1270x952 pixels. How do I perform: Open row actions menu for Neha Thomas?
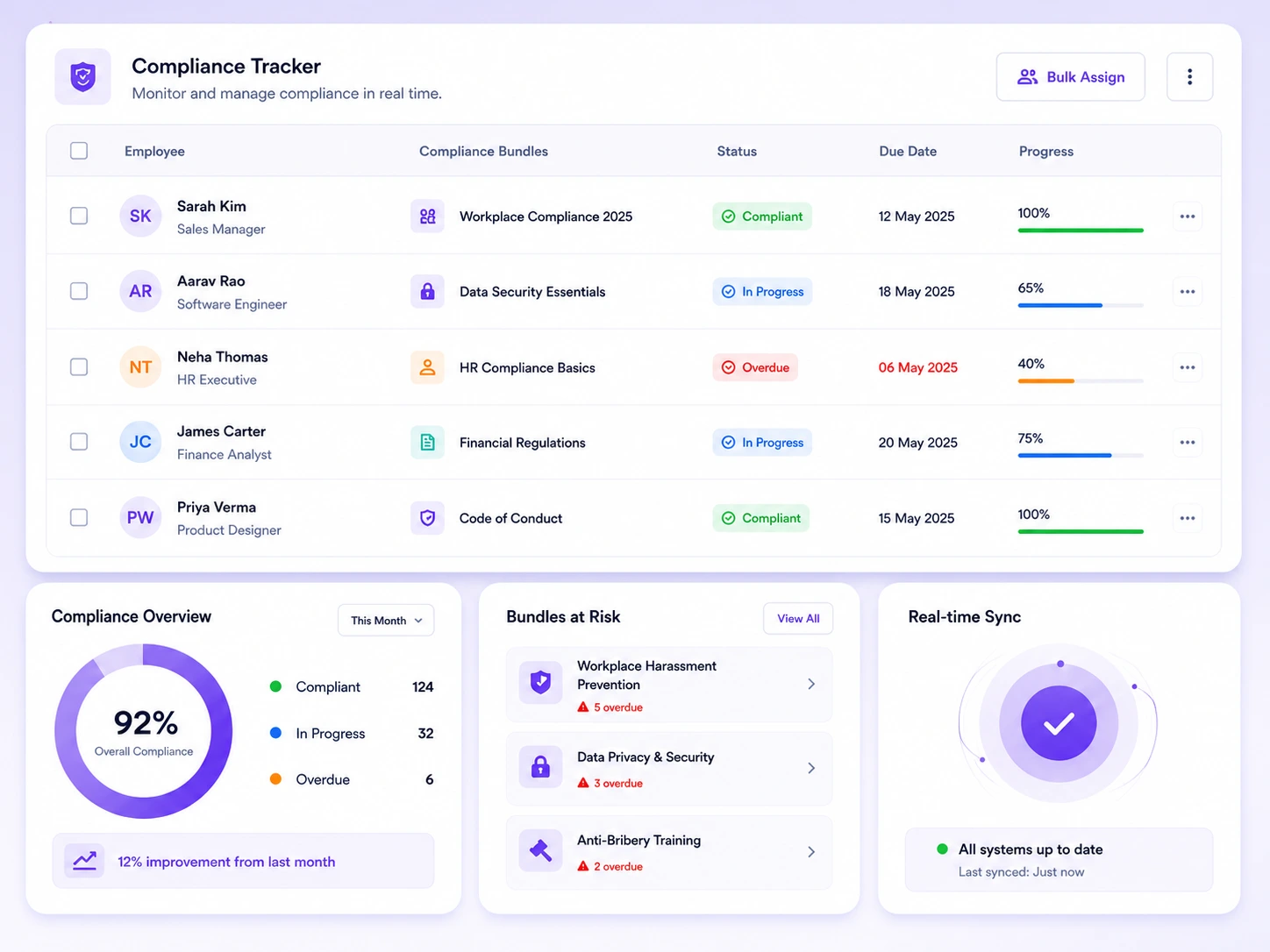(x=1188, y=367)
